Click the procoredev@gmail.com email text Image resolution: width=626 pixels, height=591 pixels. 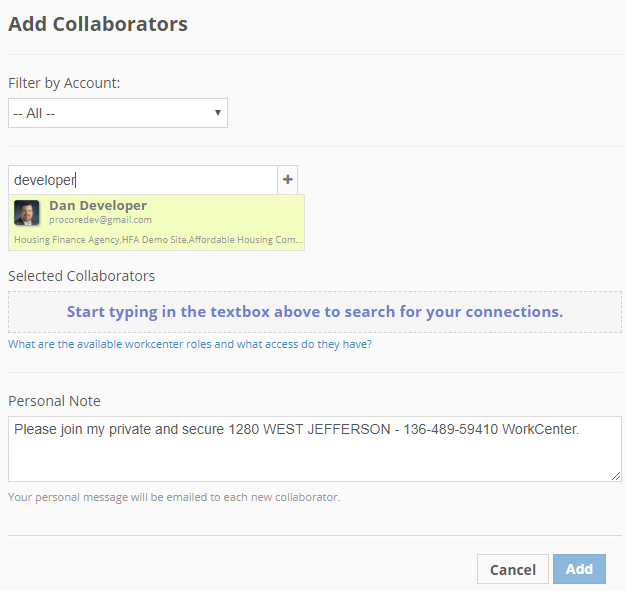[x=100, y=220]
